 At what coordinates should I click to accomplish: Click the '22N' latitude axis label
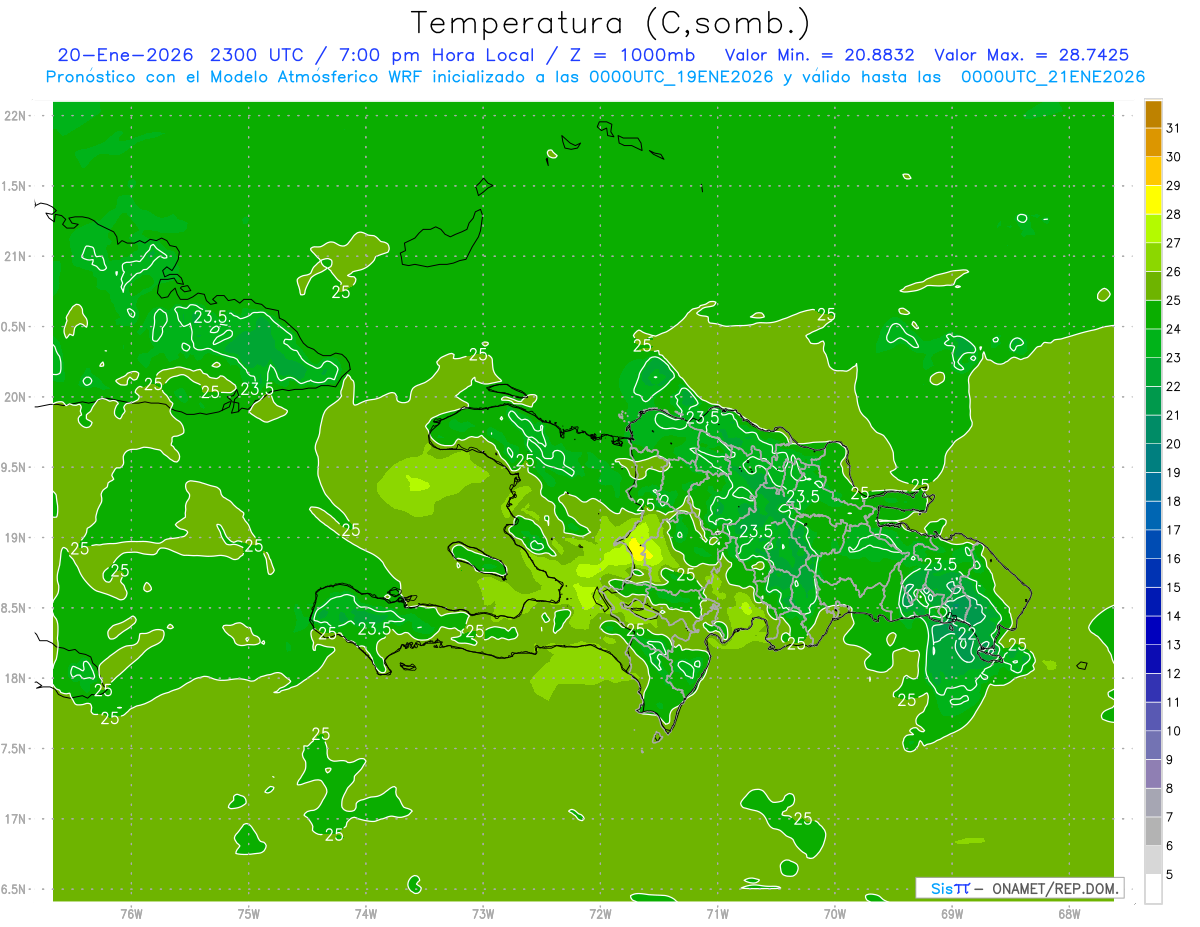(17, 116)
